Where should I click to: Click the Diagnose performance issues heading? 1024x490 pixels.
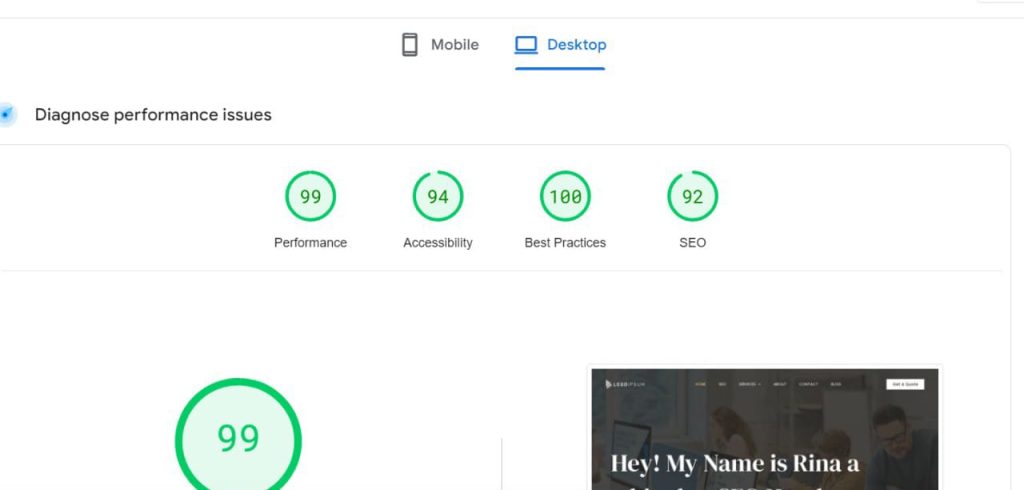pos(153,115)
